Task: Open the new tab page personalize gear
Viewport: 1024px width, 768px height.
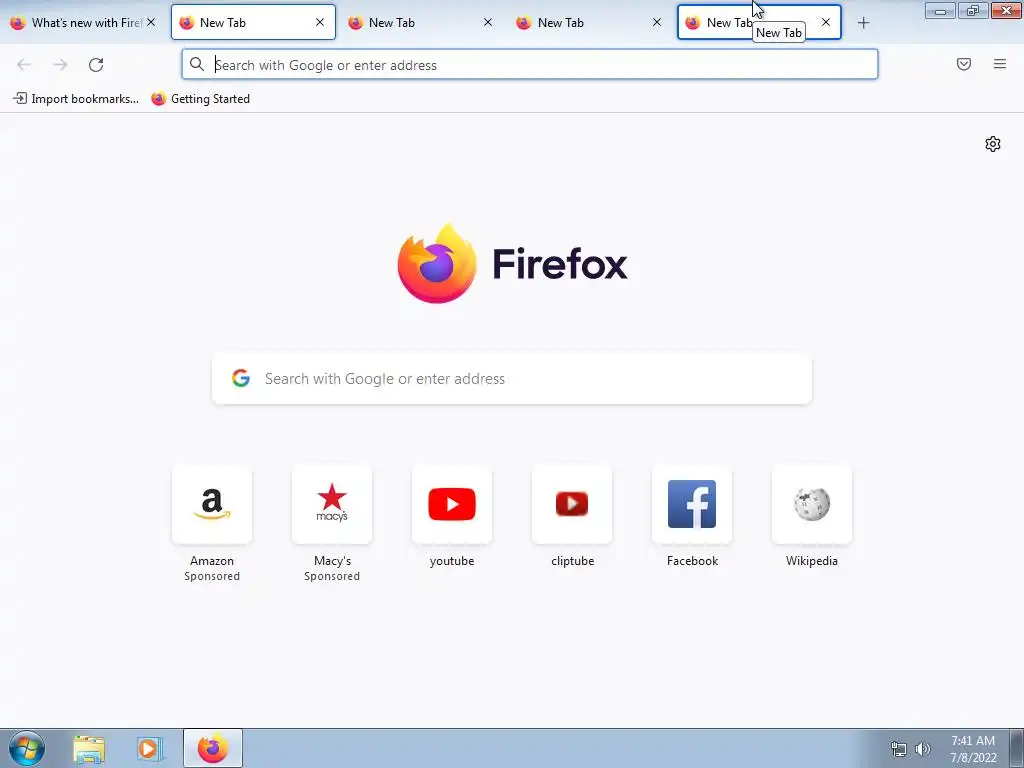Action: click(x=993, y=144)
